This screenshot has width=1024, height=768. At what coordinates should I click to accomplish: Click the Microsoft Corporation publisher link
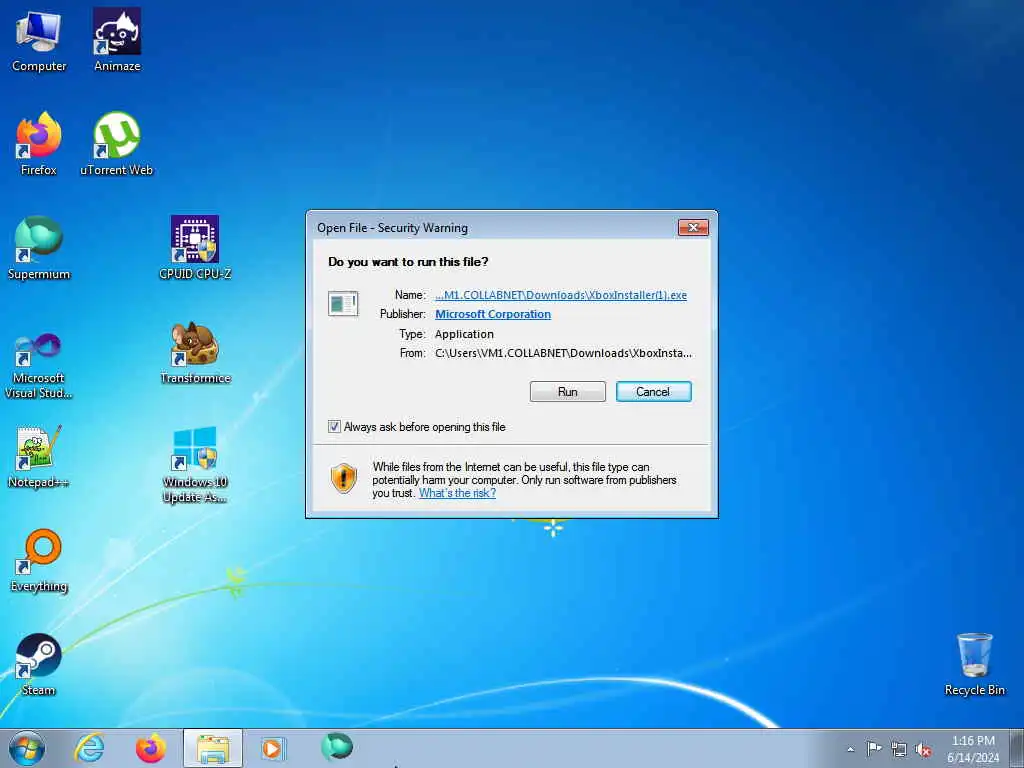click(493, 314)
